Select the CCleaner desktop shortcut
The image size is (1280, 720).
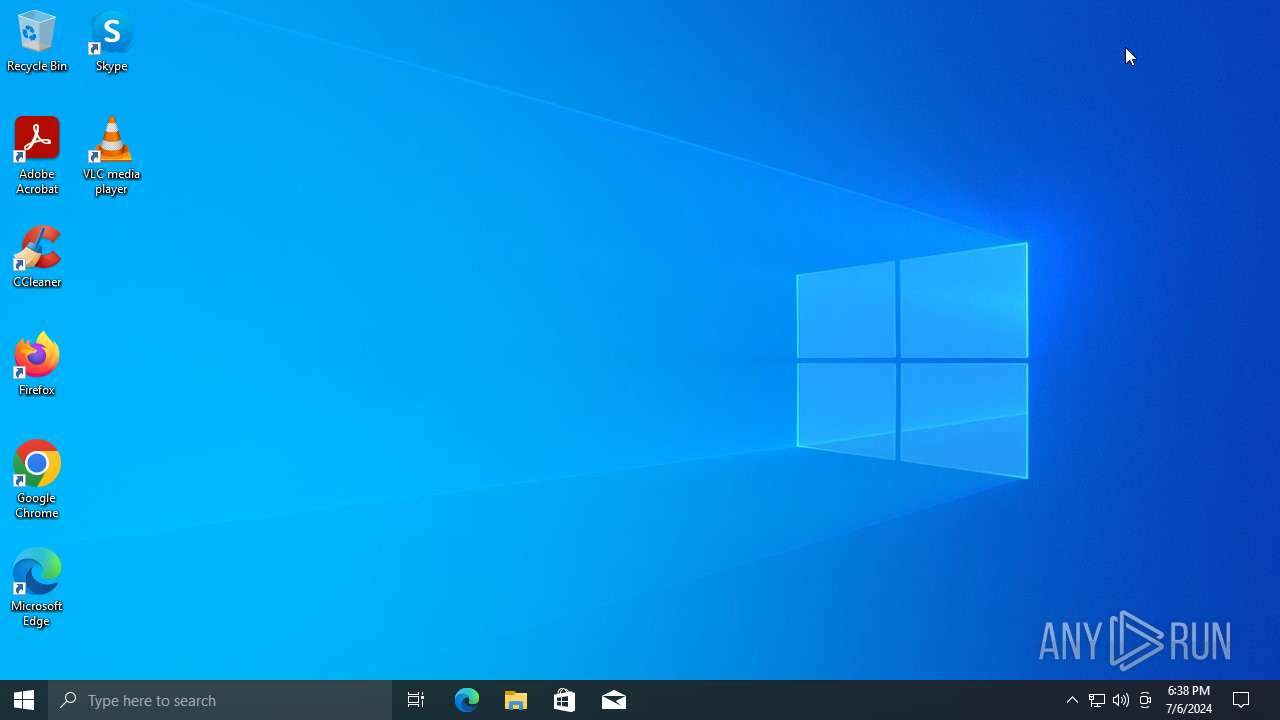pos(37,257)
